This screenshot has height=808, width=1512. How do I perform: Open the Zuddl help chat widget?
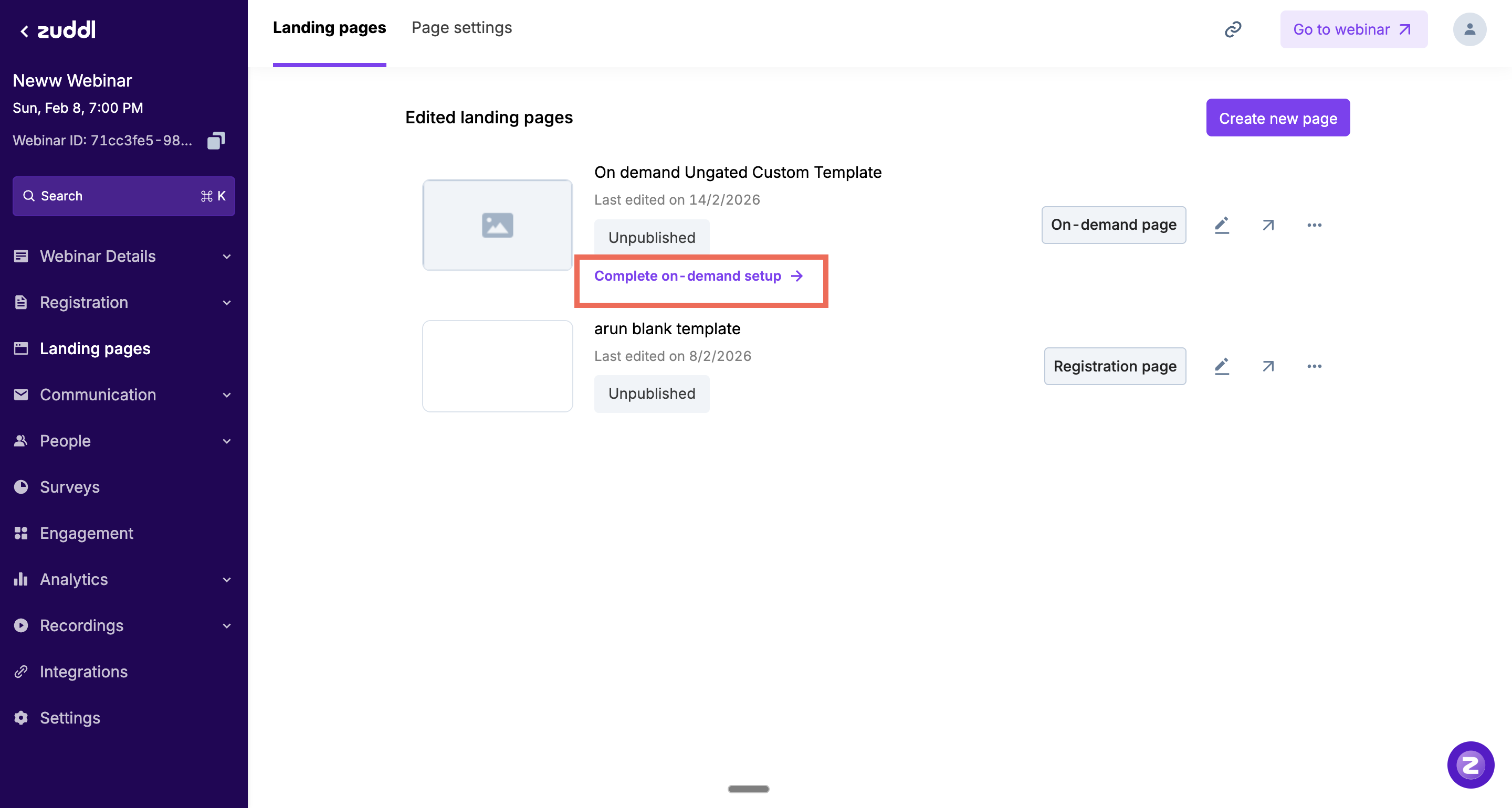(1471, 764)
